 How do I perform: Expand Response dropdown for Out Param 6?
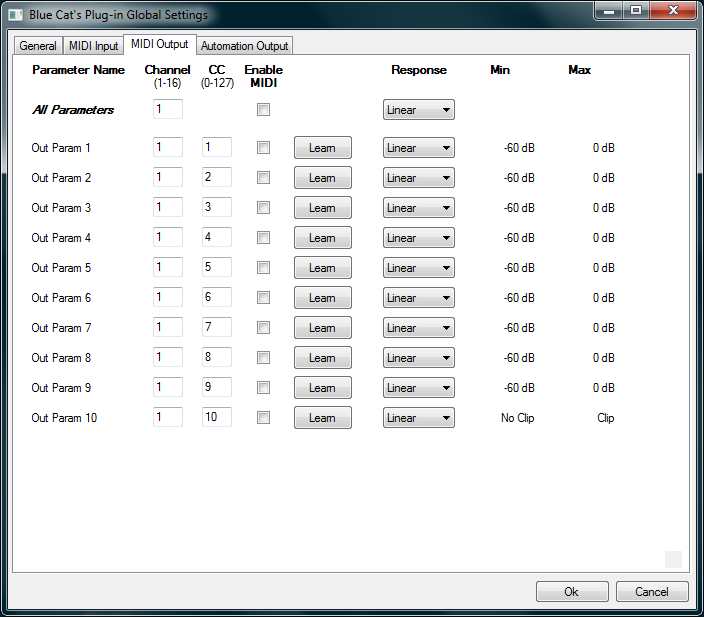[418, 298]
